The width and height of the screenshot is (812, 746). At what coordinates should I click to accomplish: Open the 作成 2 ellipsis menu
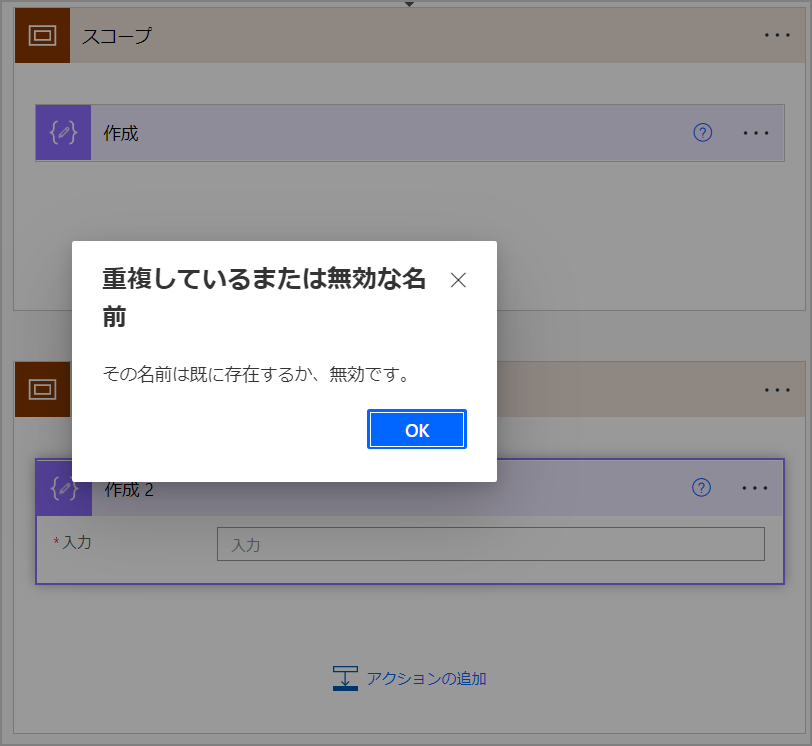[x=755, y=488]
